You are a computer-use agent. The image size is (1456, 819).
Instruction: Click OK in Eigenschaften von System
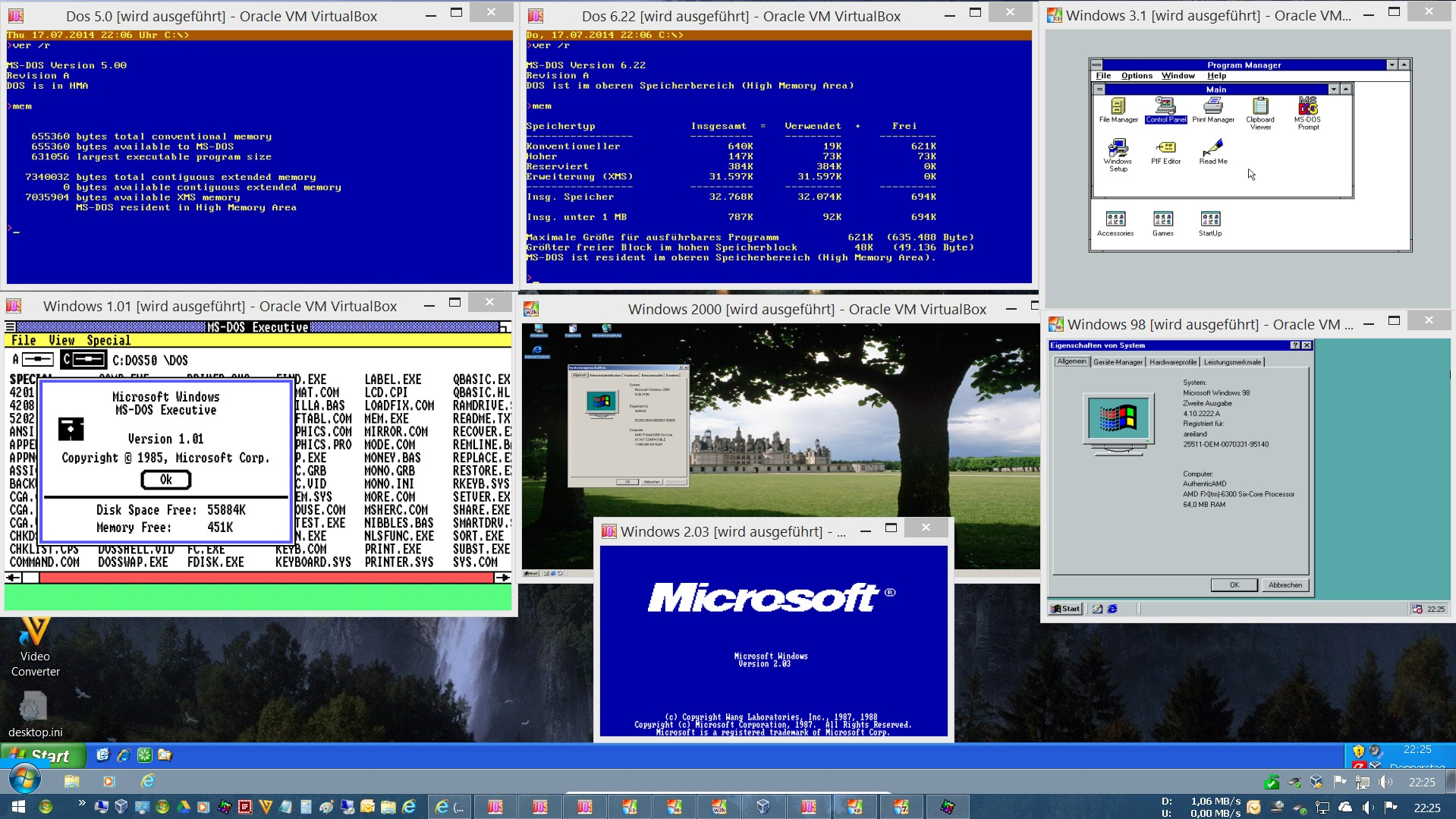pyautogui.click(x=1234, y=585)
